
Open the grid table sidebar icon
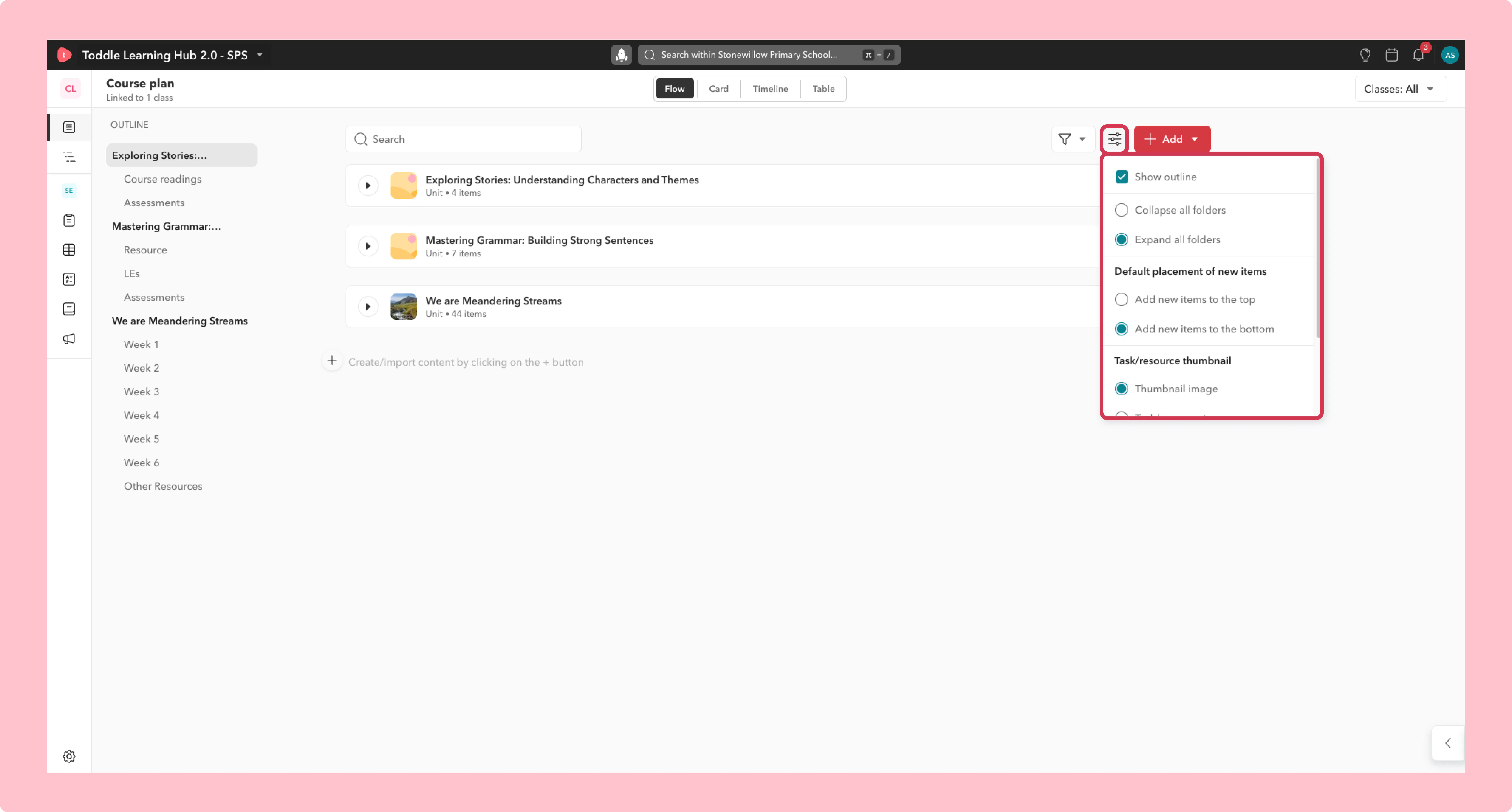(x=69, y=250)
